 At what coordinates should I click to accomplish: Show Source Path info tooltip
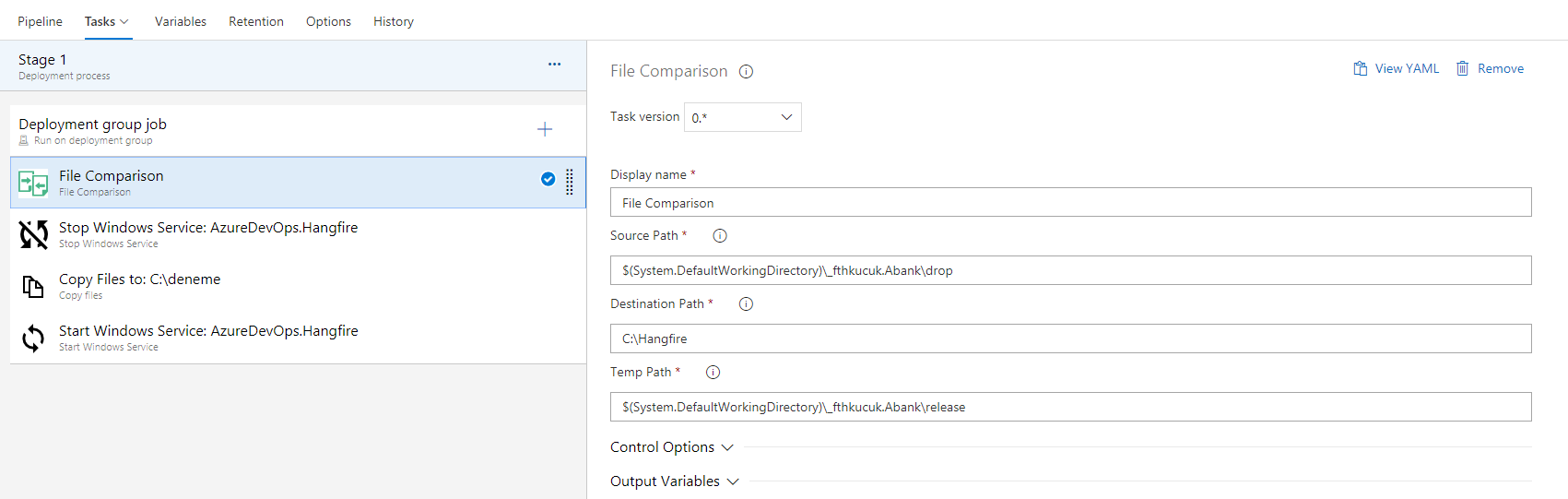coord(720,236)
